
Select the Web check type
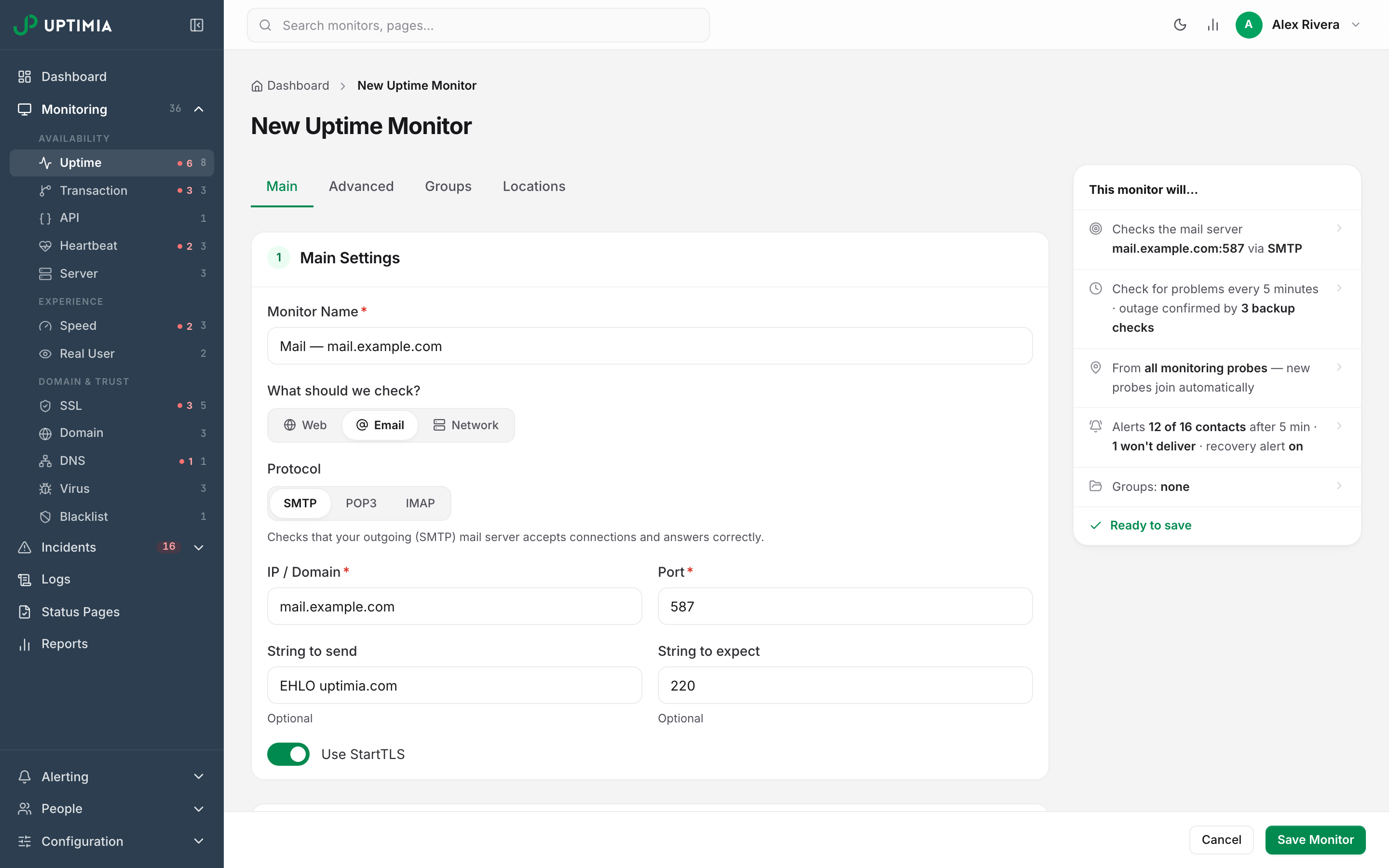305,425
